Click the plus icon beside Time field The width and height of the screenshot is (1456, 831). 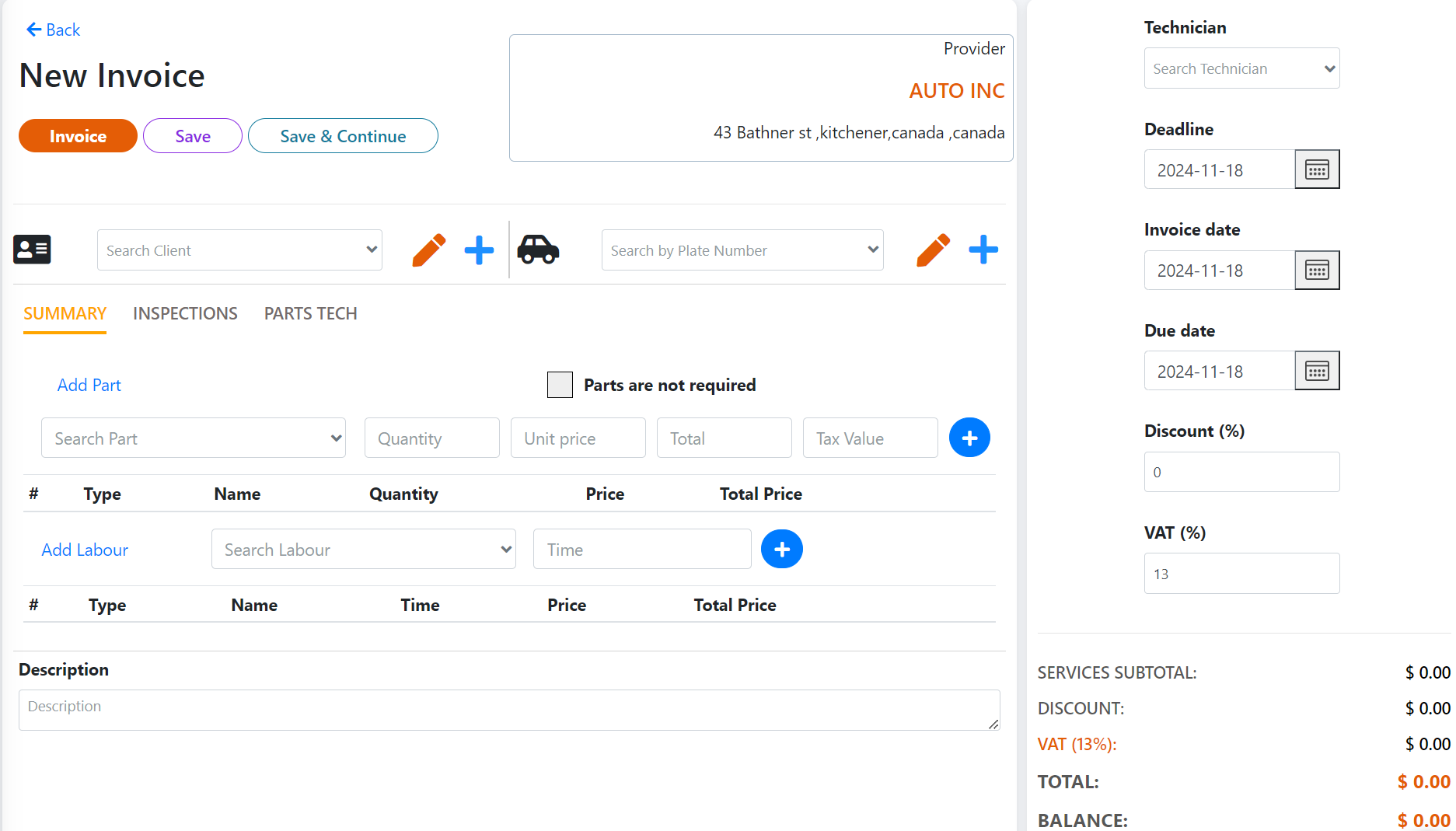tap(781, 549)
